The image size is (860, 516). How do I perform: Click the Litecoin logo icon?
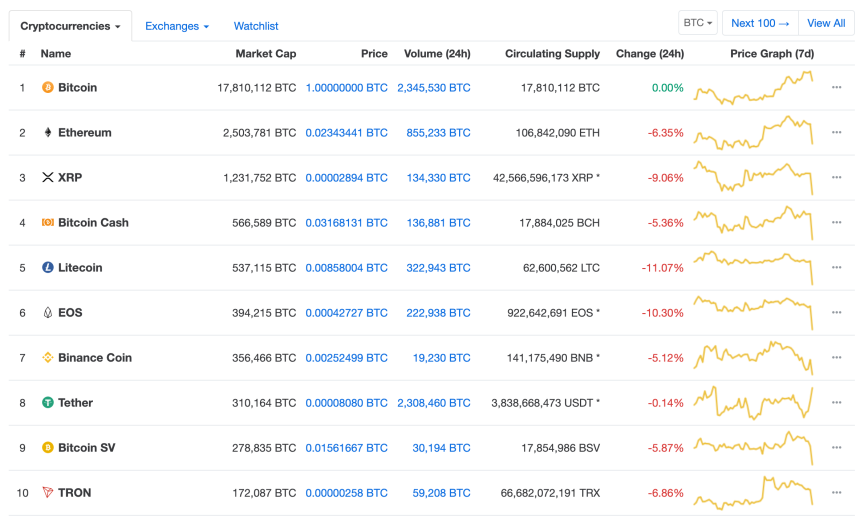coord(47,268)
